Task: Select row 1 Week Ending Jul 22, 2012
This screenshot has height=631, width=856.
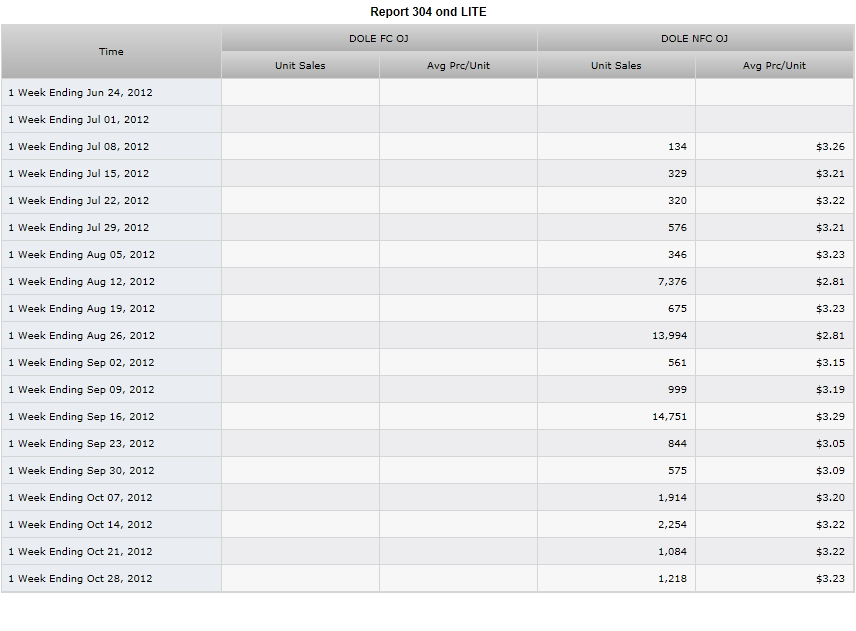Action: [x=427, y=200]
